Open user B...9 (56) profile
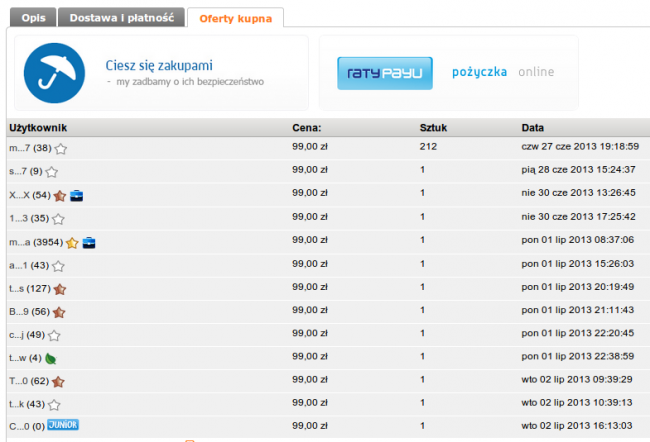This screenshot has width=650, height=442. click(x=29, y=312)
